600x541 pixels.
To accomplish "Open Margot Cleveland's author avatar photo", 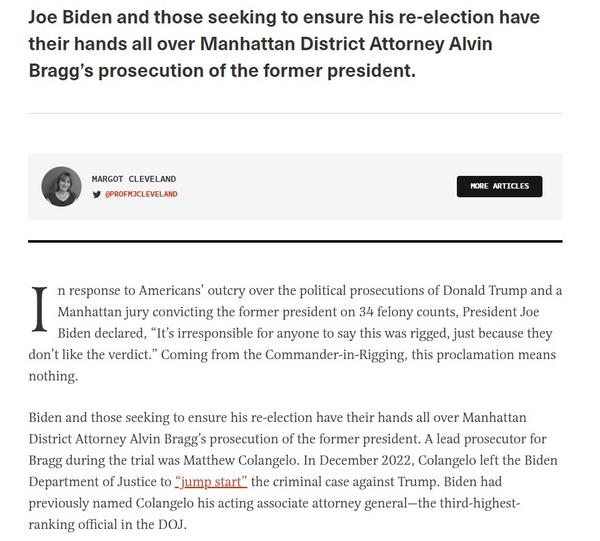I will click(61, 186).
